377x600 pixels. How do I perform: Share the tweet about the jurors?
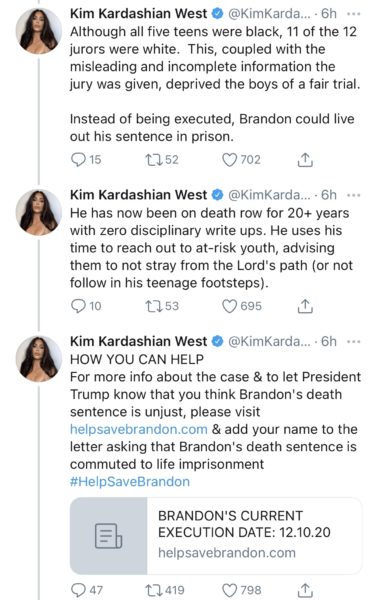[305, 160]
